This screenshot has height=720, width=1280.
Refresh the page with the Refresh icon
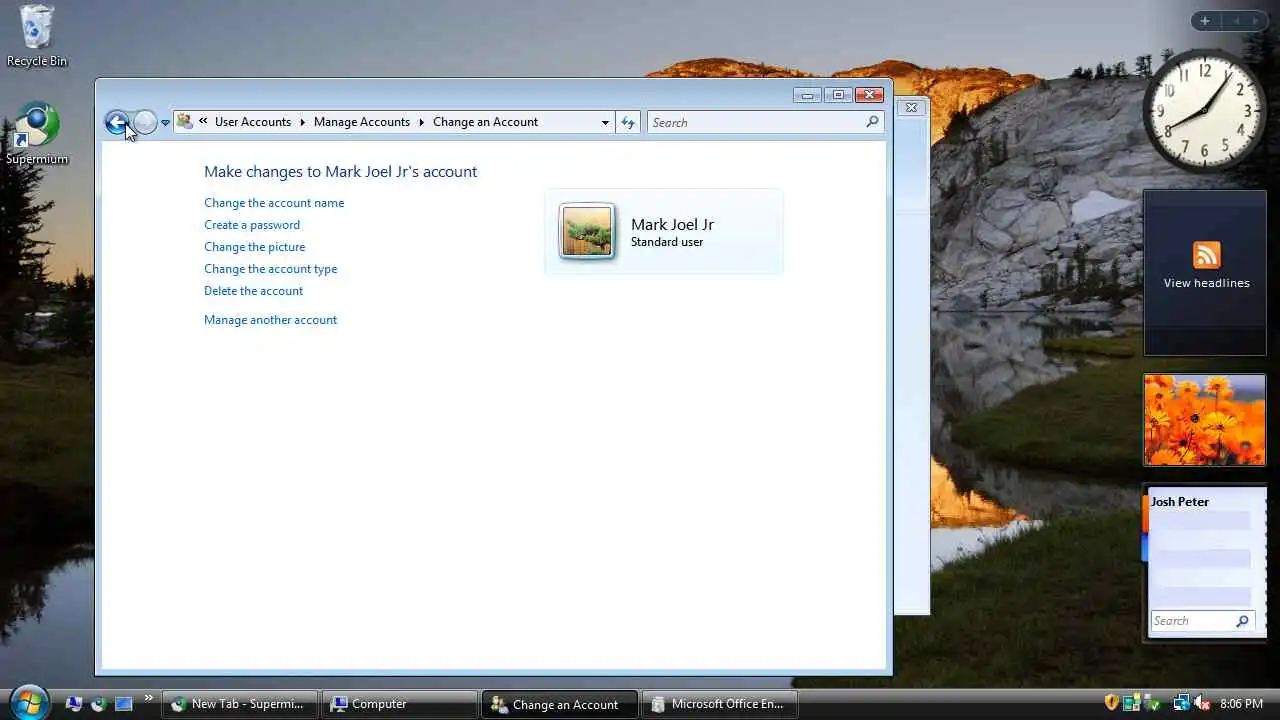[628, 122]
